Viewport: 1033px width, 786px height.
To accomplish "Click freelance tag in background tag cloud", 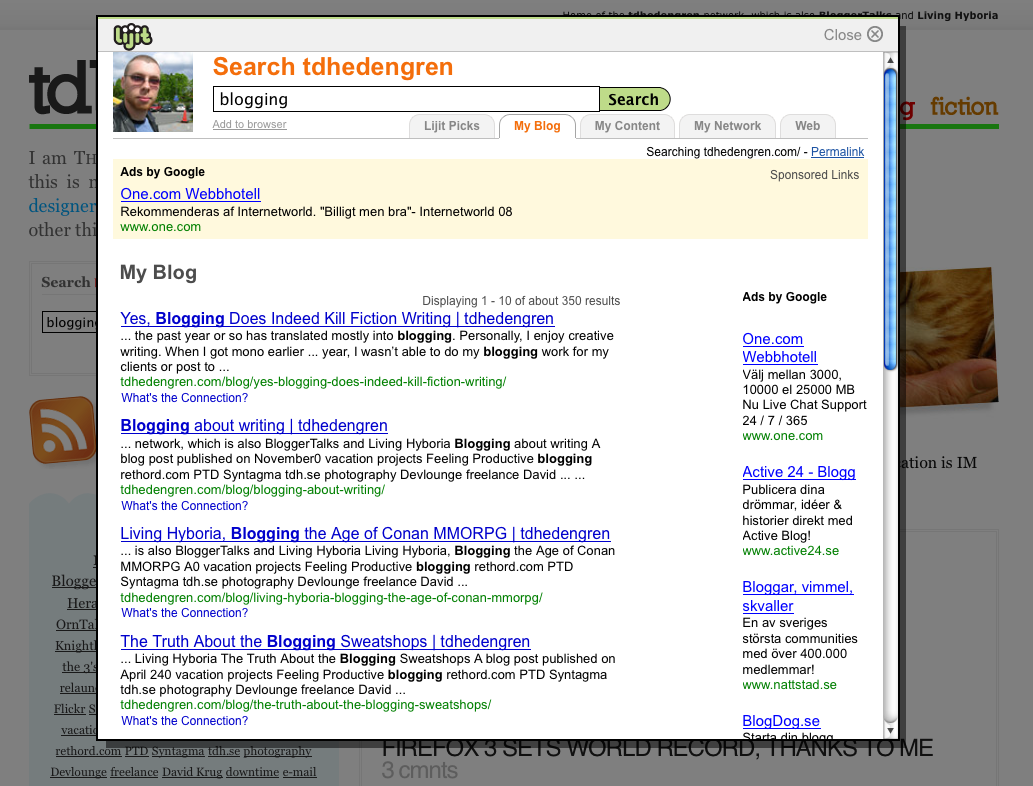I will click(134, 772).
